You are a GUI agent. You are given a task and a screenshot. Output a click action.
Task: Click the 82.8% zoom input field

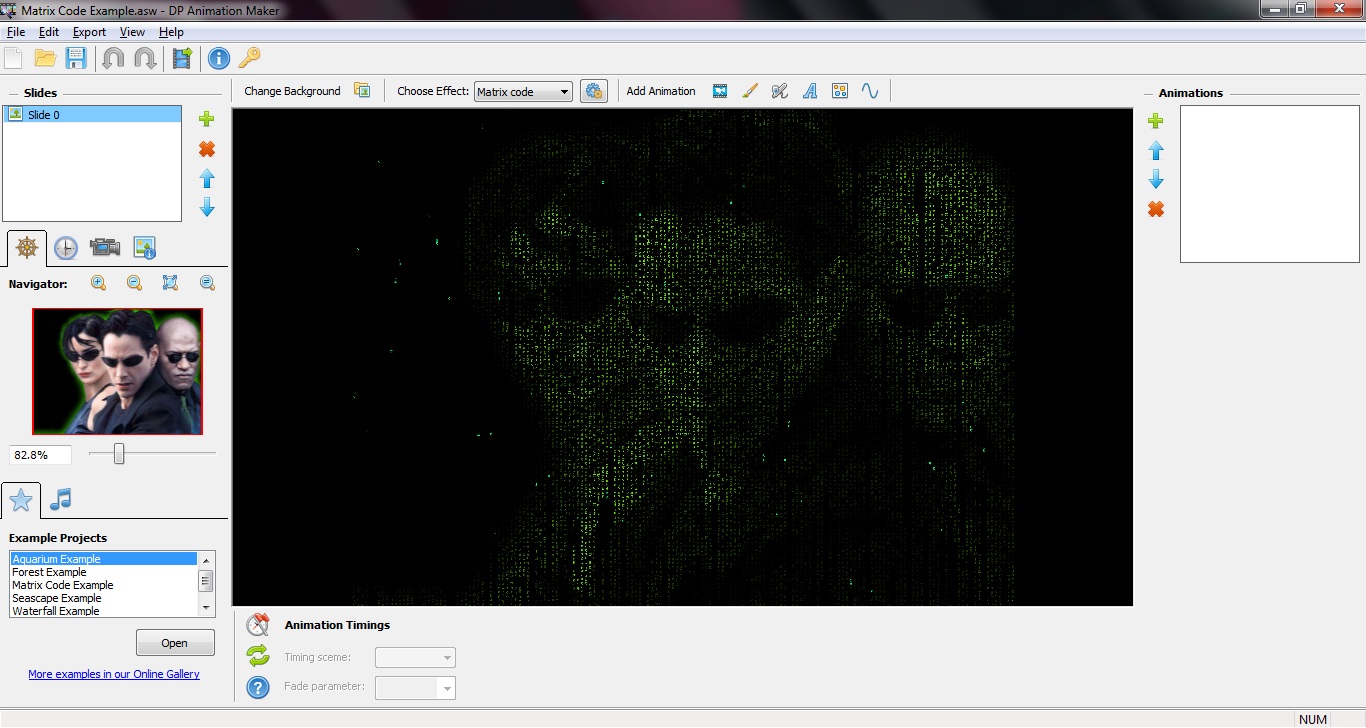(41, 455)
